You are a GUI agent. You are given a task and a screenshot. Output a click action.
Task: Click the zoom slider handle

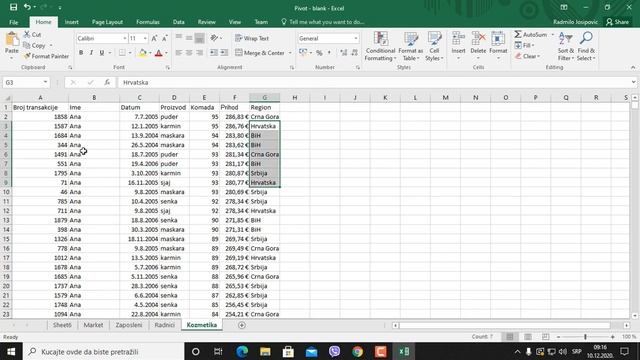[585, 337]
